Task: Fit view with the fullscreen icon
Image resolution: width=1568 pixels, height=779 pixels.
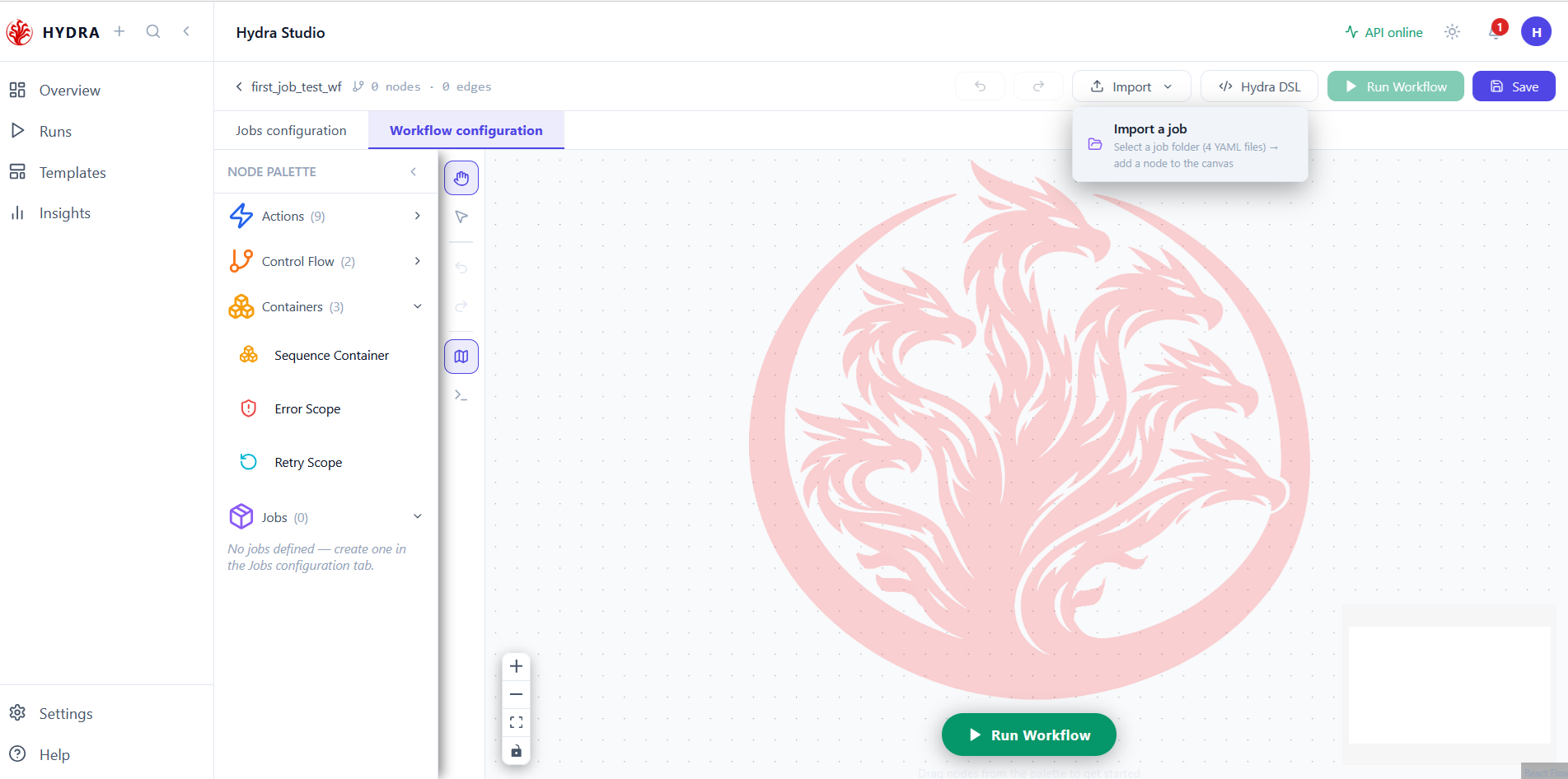Action: (516, 722)
